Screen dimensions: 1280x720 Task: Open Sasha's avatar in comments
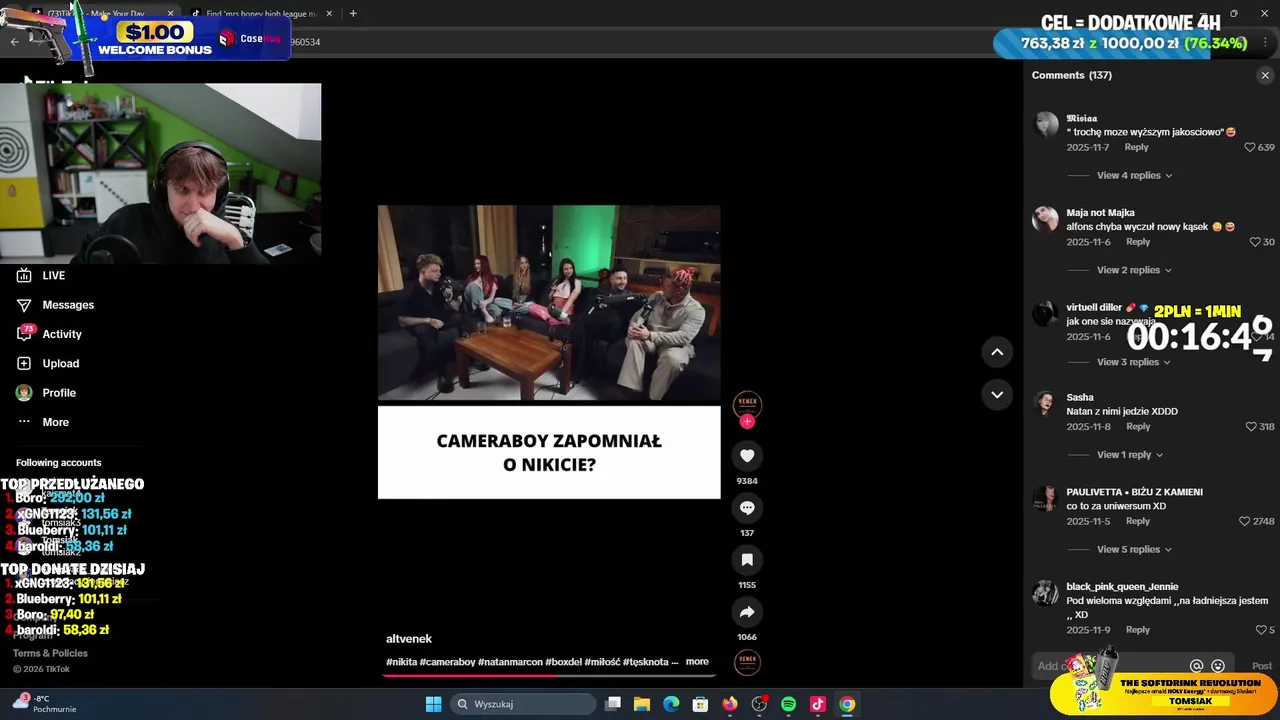(1045, 404)
